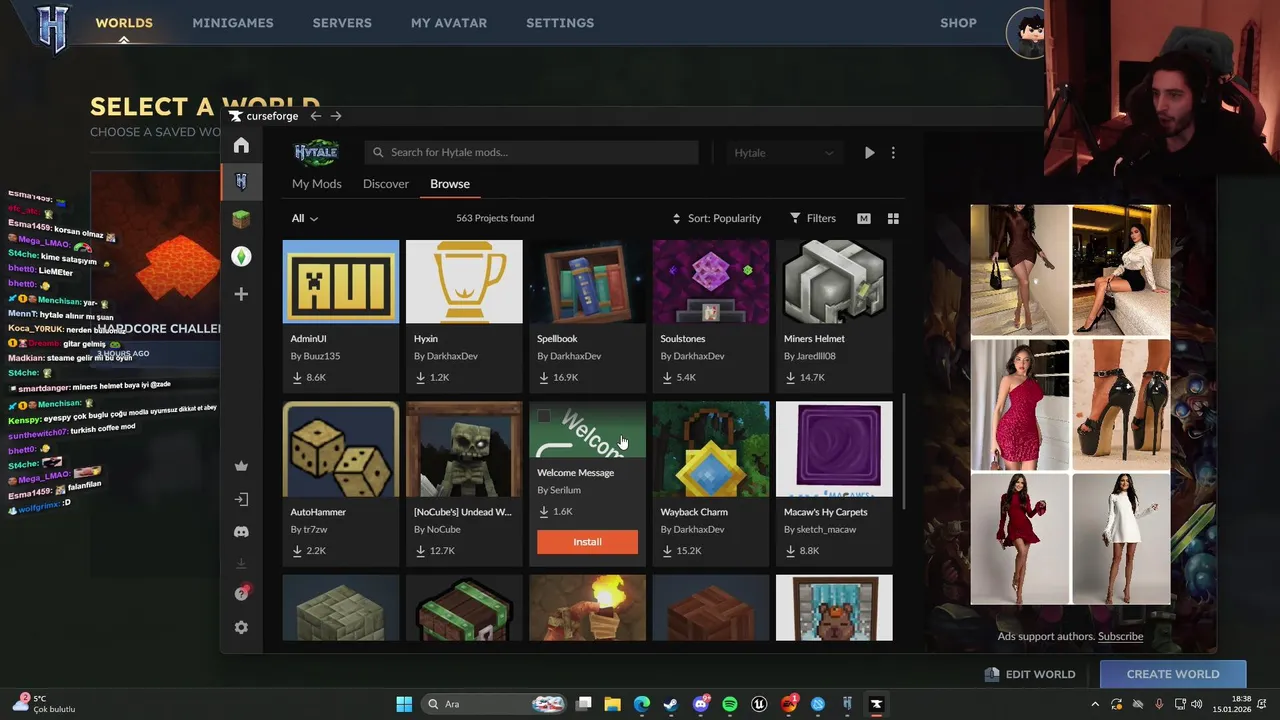Open WORLDS tab in Hytale launcher

(x=124, y=23)
